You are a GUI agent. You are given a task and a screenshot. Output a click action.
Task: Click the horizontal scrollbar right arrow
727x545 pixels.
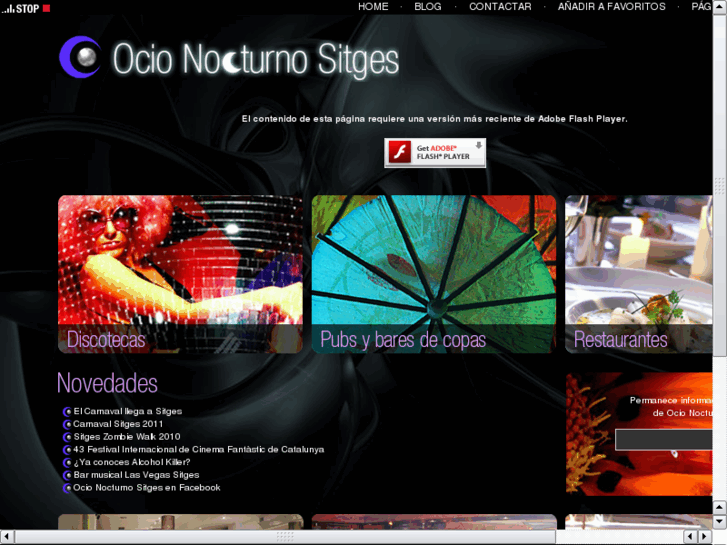[x=705, y=537]
